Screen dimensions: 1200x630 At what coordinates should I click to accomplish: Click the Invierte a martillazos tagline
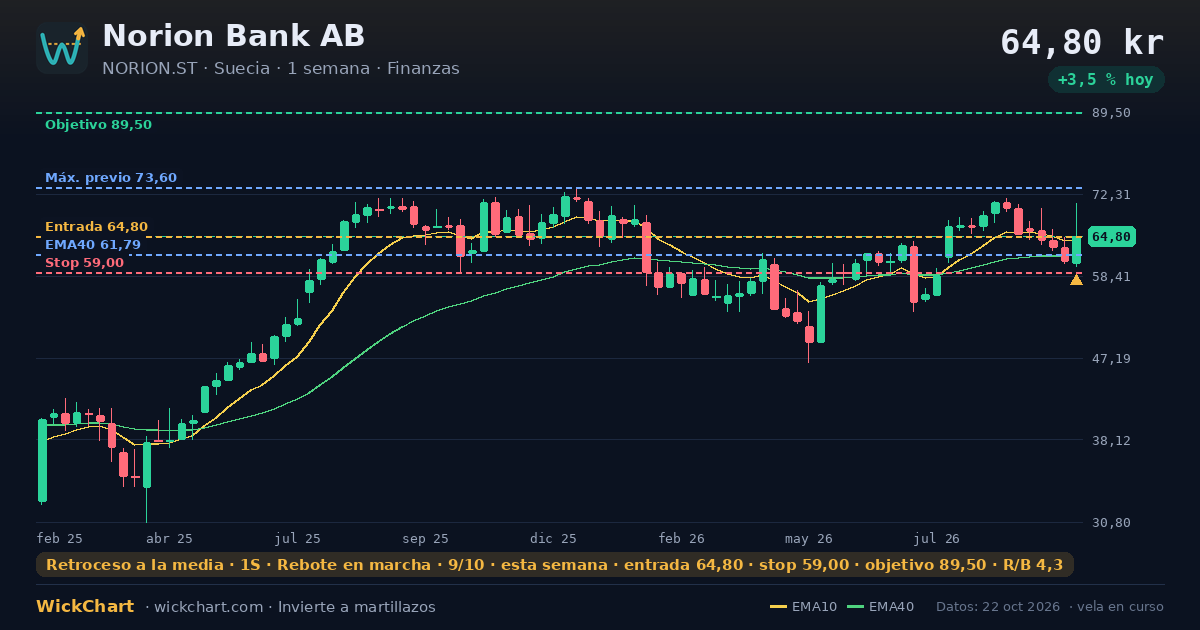tap(356, 607)
